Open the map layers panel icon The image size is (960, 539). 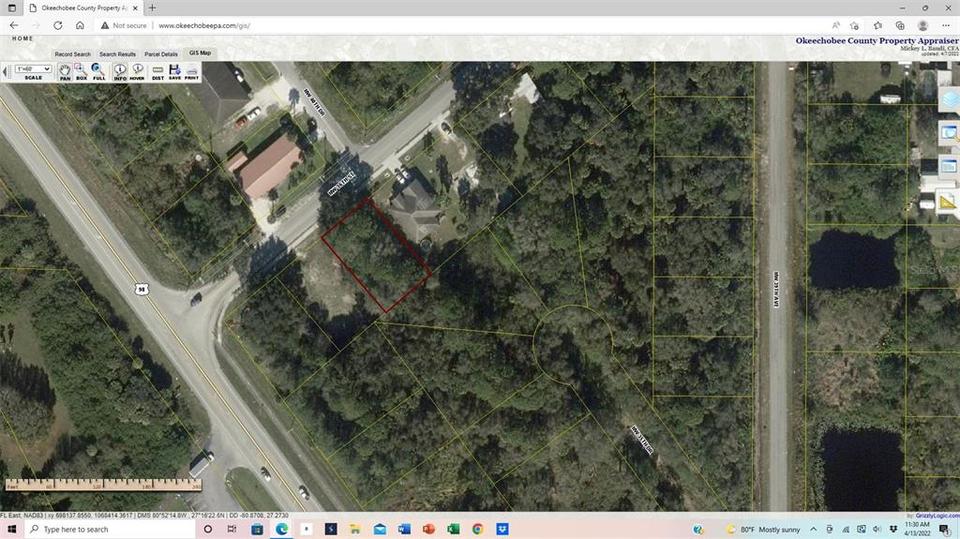click(x=950, y=100)
